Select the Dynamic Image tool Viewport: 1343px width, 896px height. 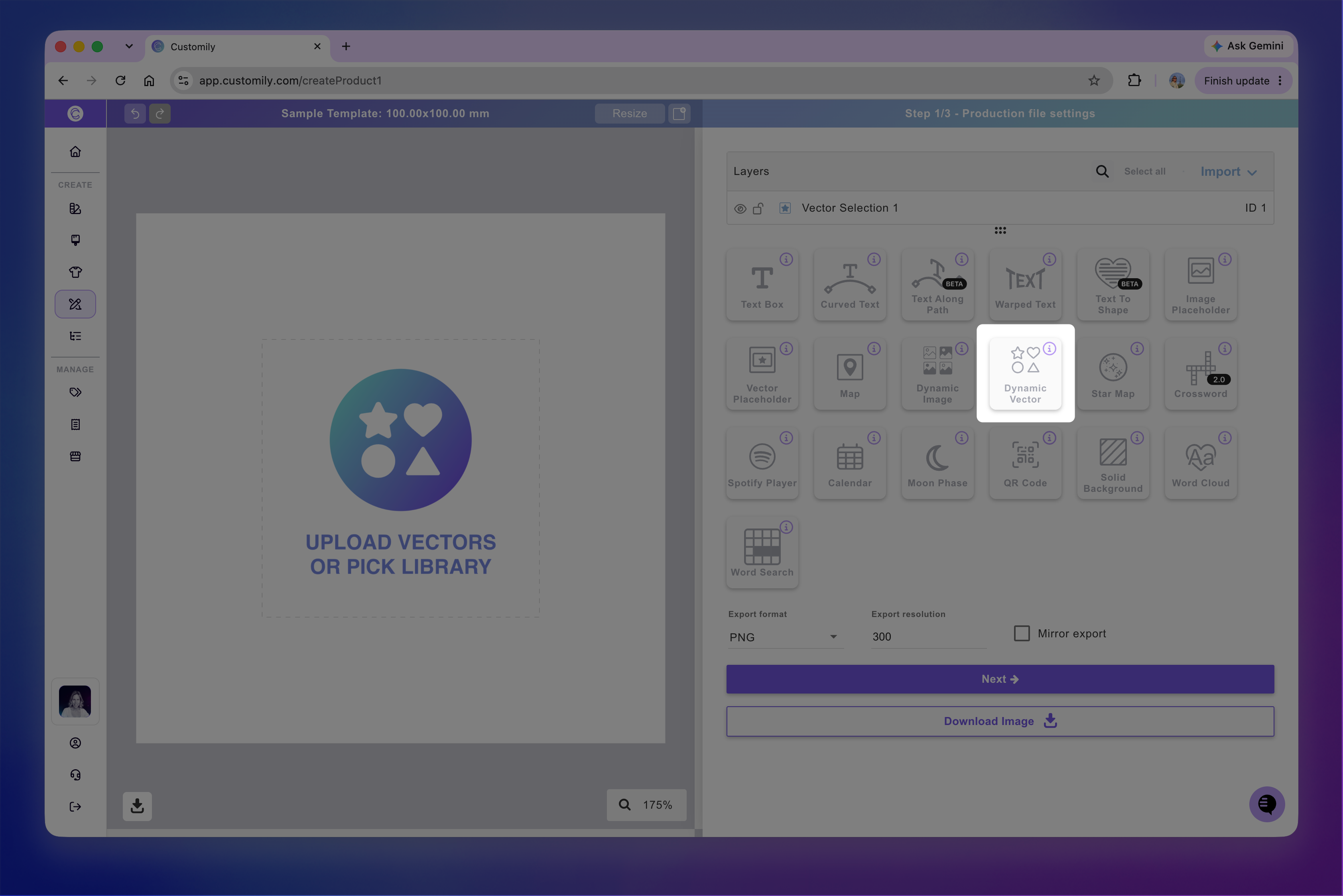click(937, 374)
